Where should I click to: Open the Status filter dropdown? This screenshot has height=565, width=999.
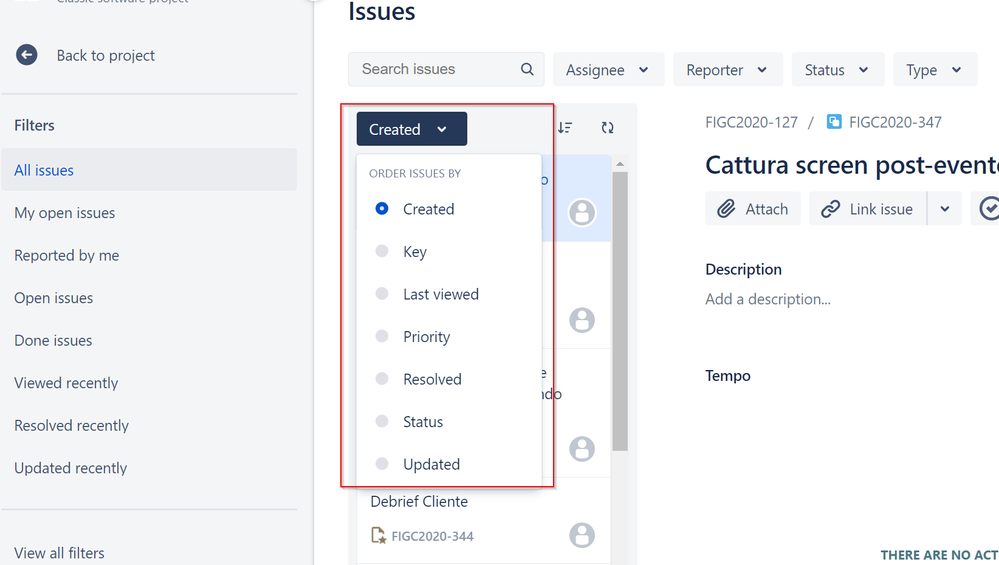837,69
